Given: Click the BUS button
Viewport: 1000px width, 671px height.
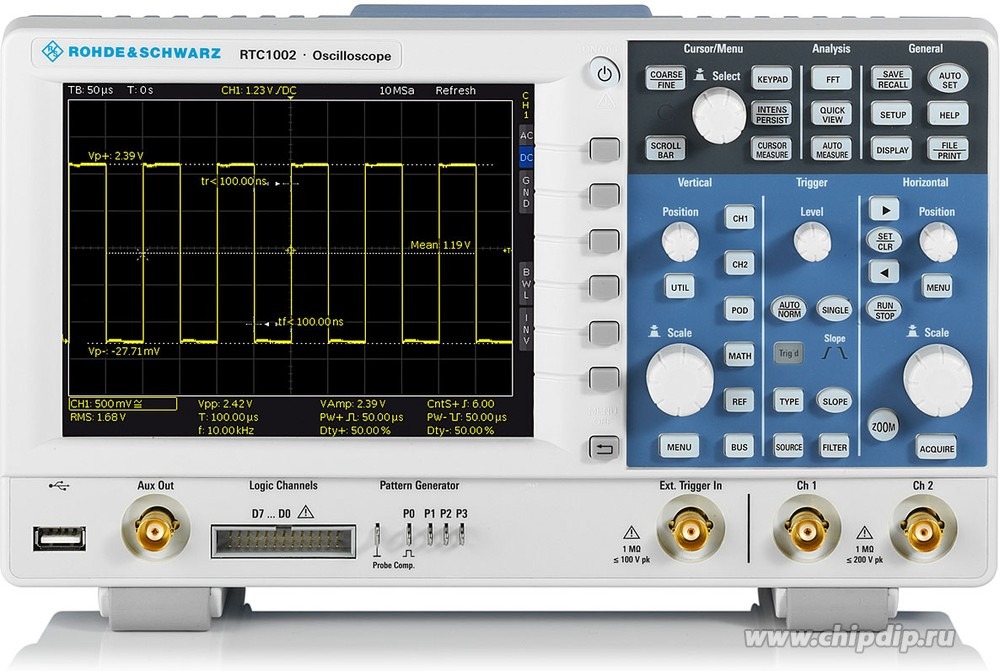Looking at the screenshot, I should point(739,447).
